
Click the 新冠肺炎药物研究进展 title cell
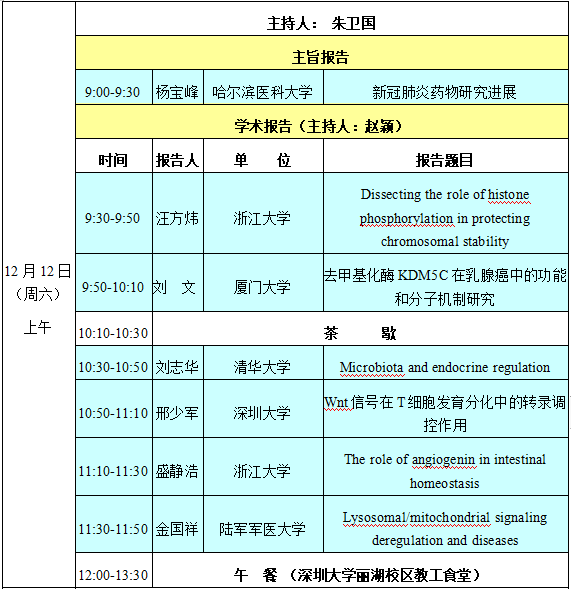446,87
